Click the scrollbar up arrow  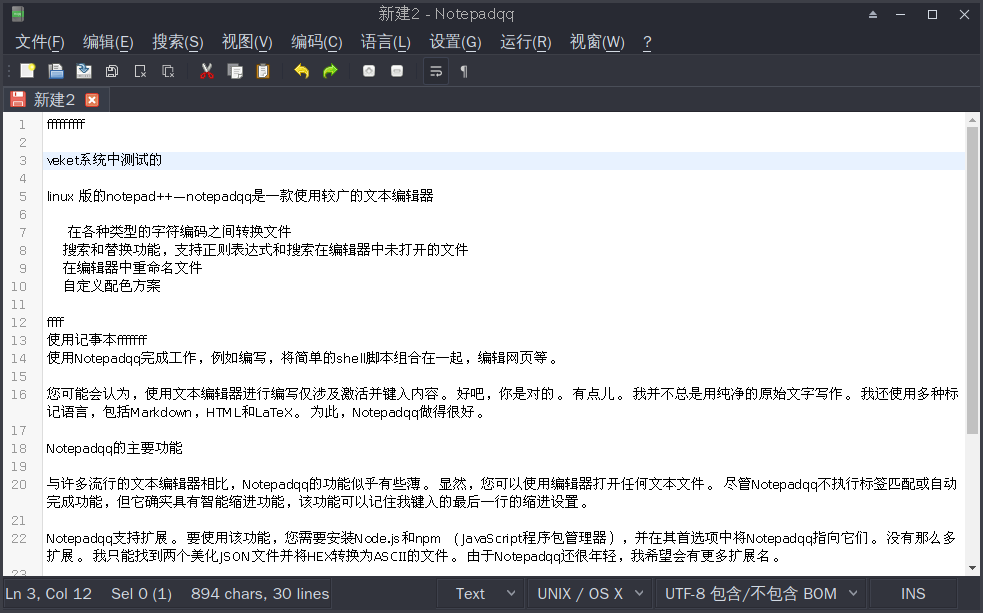point(972,120)
